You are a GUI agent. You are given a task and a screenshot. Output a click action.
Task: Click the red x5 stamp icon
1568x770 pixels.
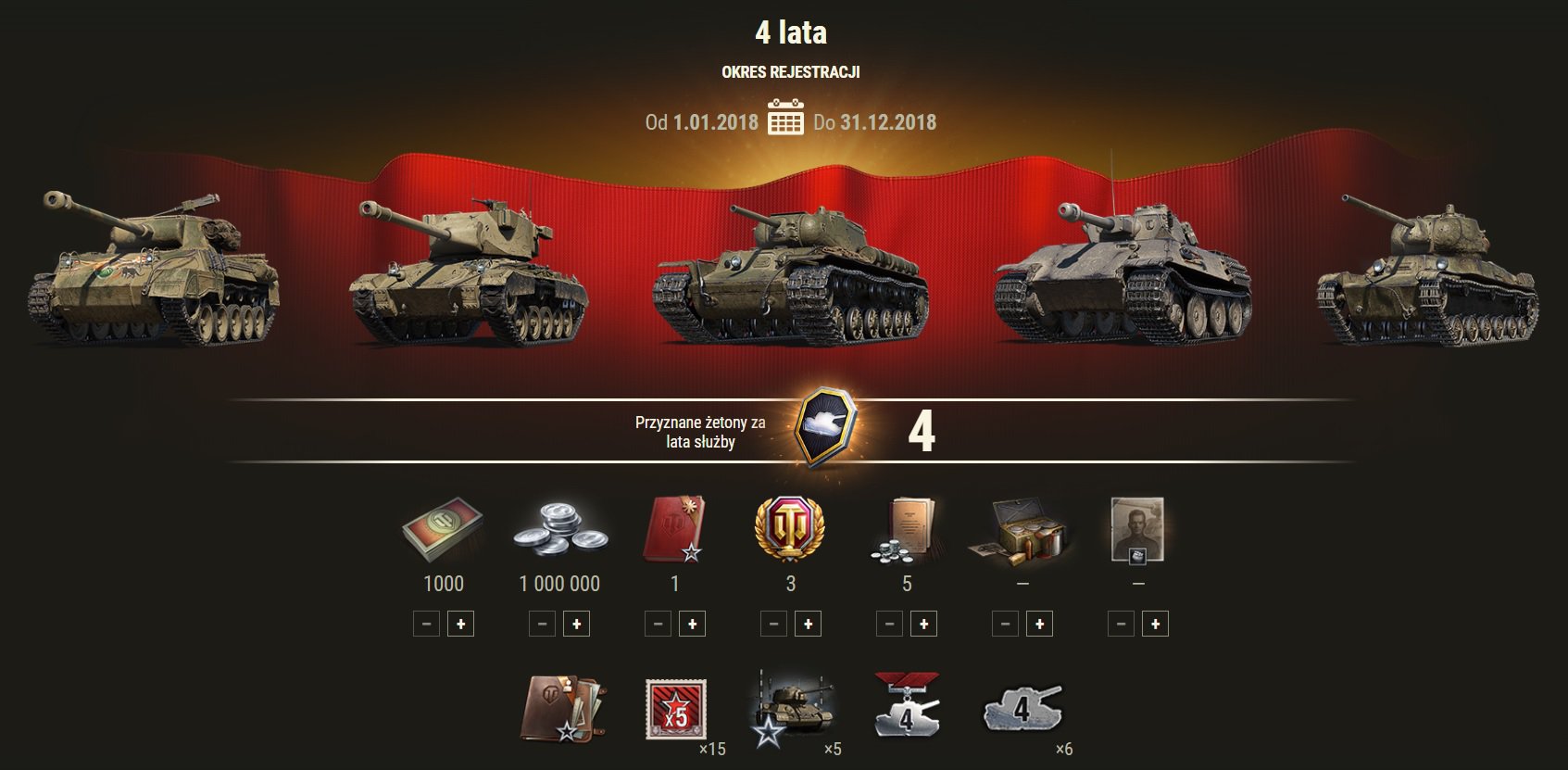tap(676, 710)
